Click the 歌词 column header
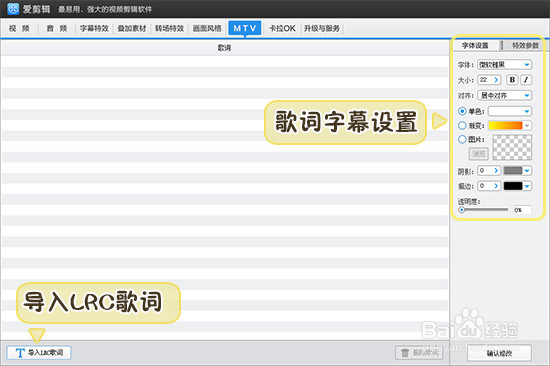This screenshot has height=366, width=550. point(224,48)
